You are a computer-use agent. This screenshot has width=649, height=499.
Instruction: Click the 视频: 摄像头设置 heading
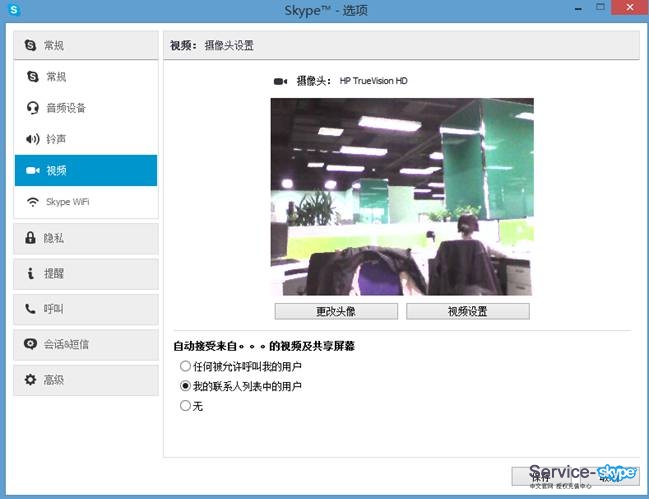point(212,45)
